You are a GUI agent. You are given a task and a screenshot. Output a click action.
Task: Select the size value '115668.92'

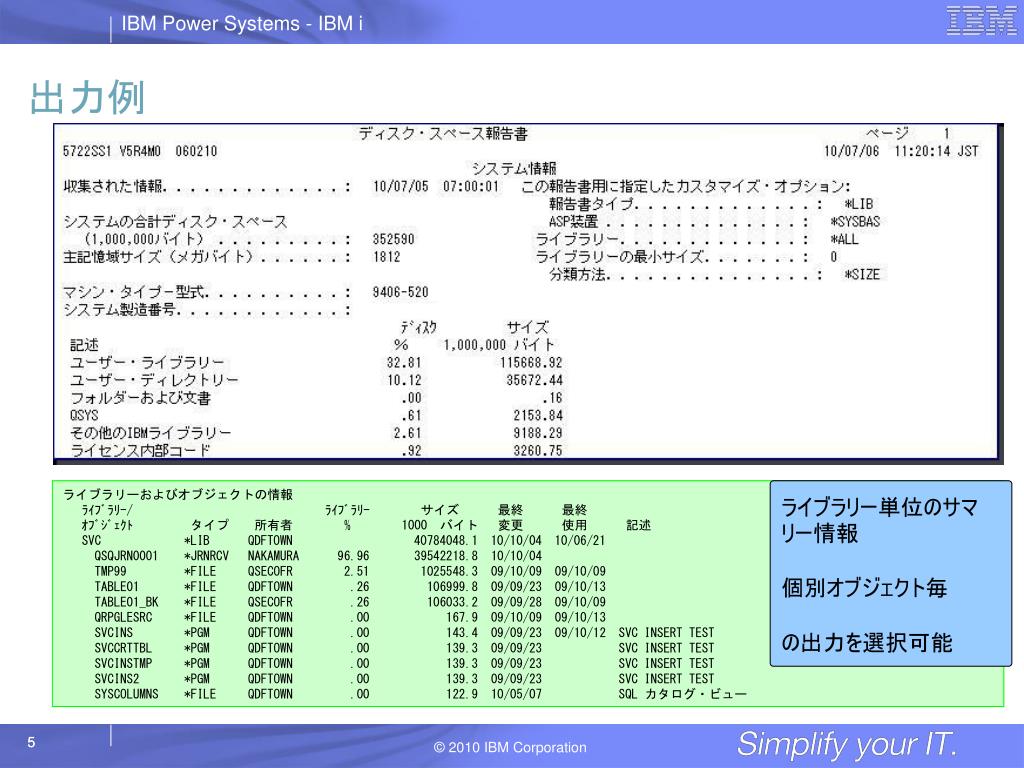[x=531, y=363]
